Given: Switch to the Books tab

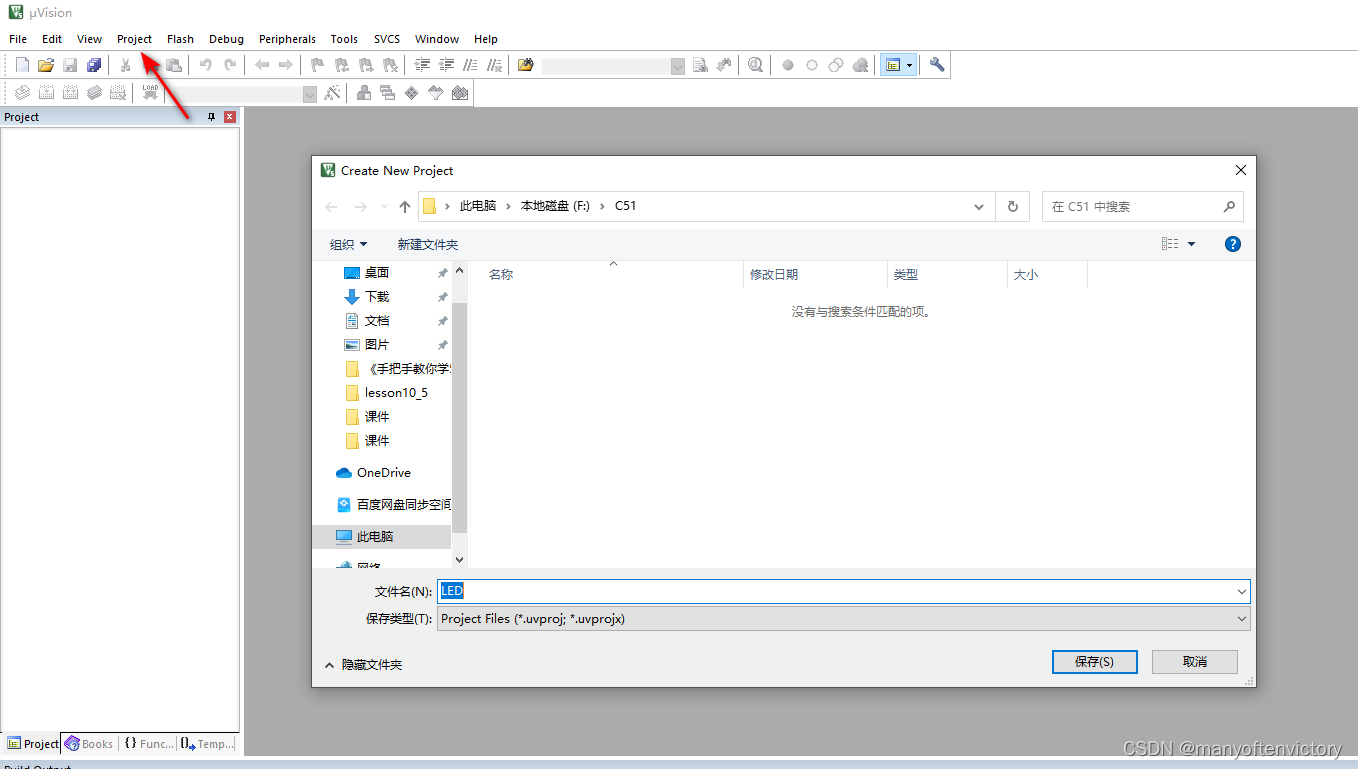Looking at the screenshot, I should point(89,744).
